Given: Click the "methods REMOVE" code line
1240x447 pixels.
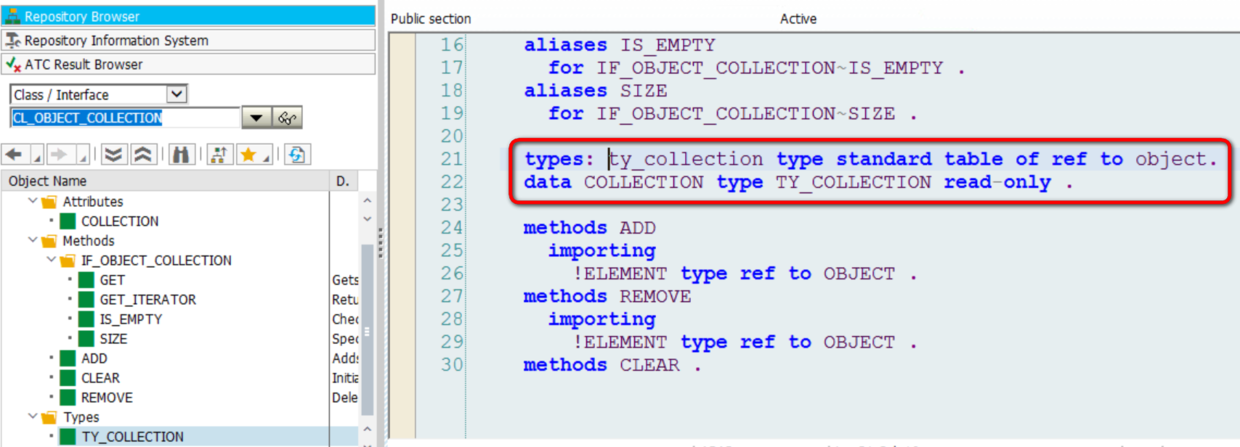Looking at the screenshot, I should pos(608,296).
